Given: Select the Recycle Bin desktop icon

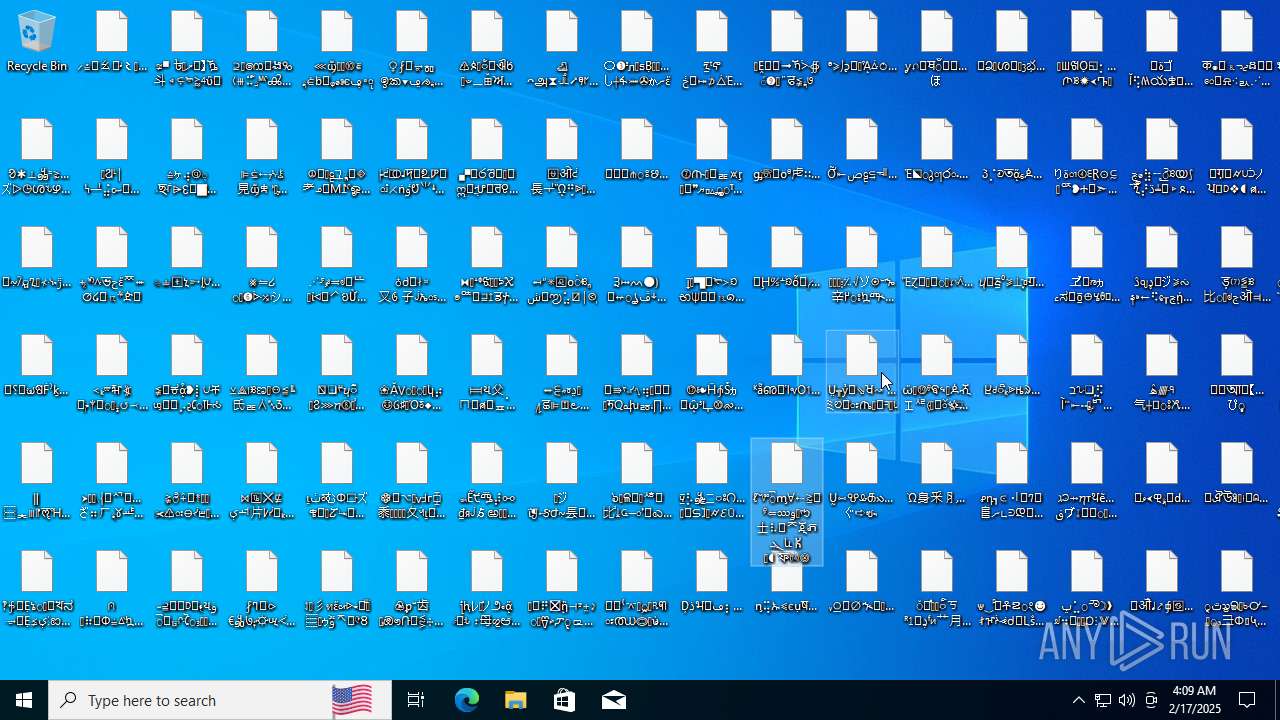Looking at the screenshot, I should point(37,42).
